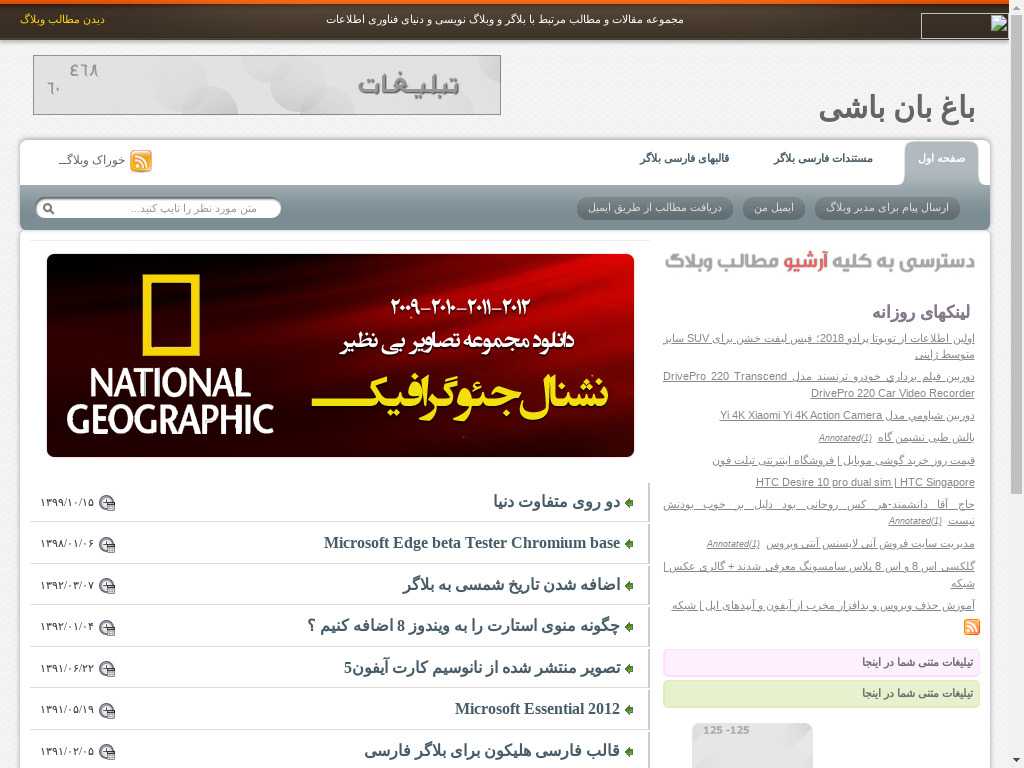Click the blog title باغ بان باشی
Image resolution: width=1024 pixels, height=768 pixels.
pos(897,109)
